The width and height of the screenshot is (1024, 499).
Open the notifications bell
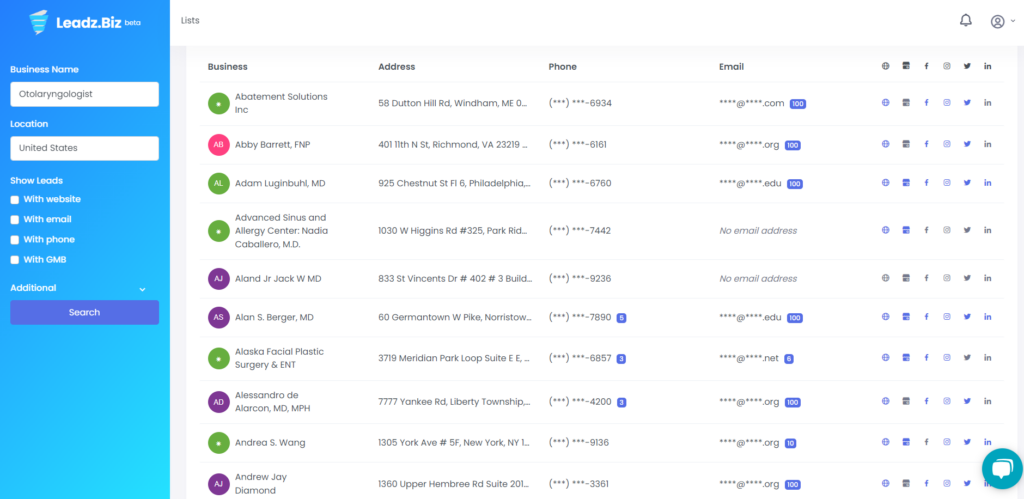pyautogui.click(x=965, y=21)
